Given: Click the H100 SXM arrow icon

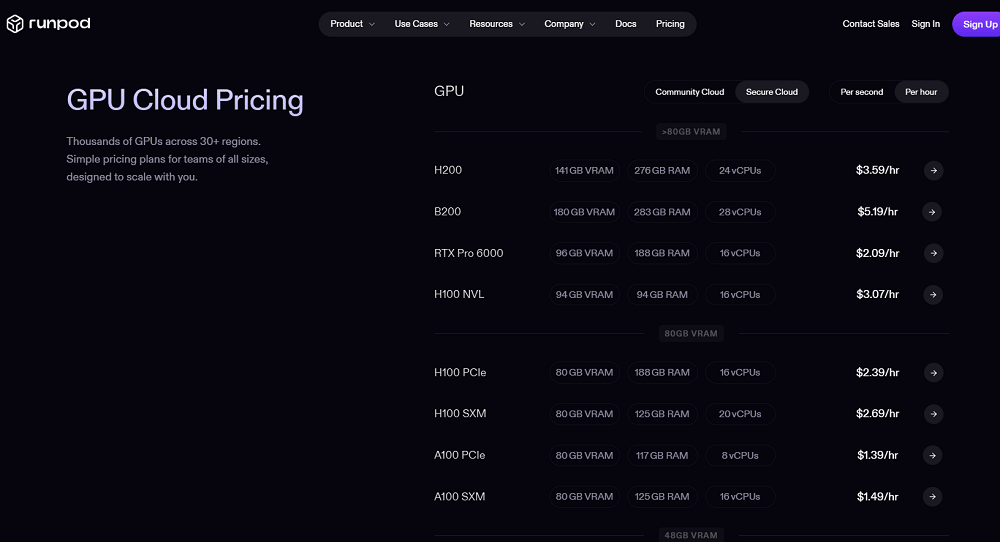Looking at the screenshot, I should 932,414.
